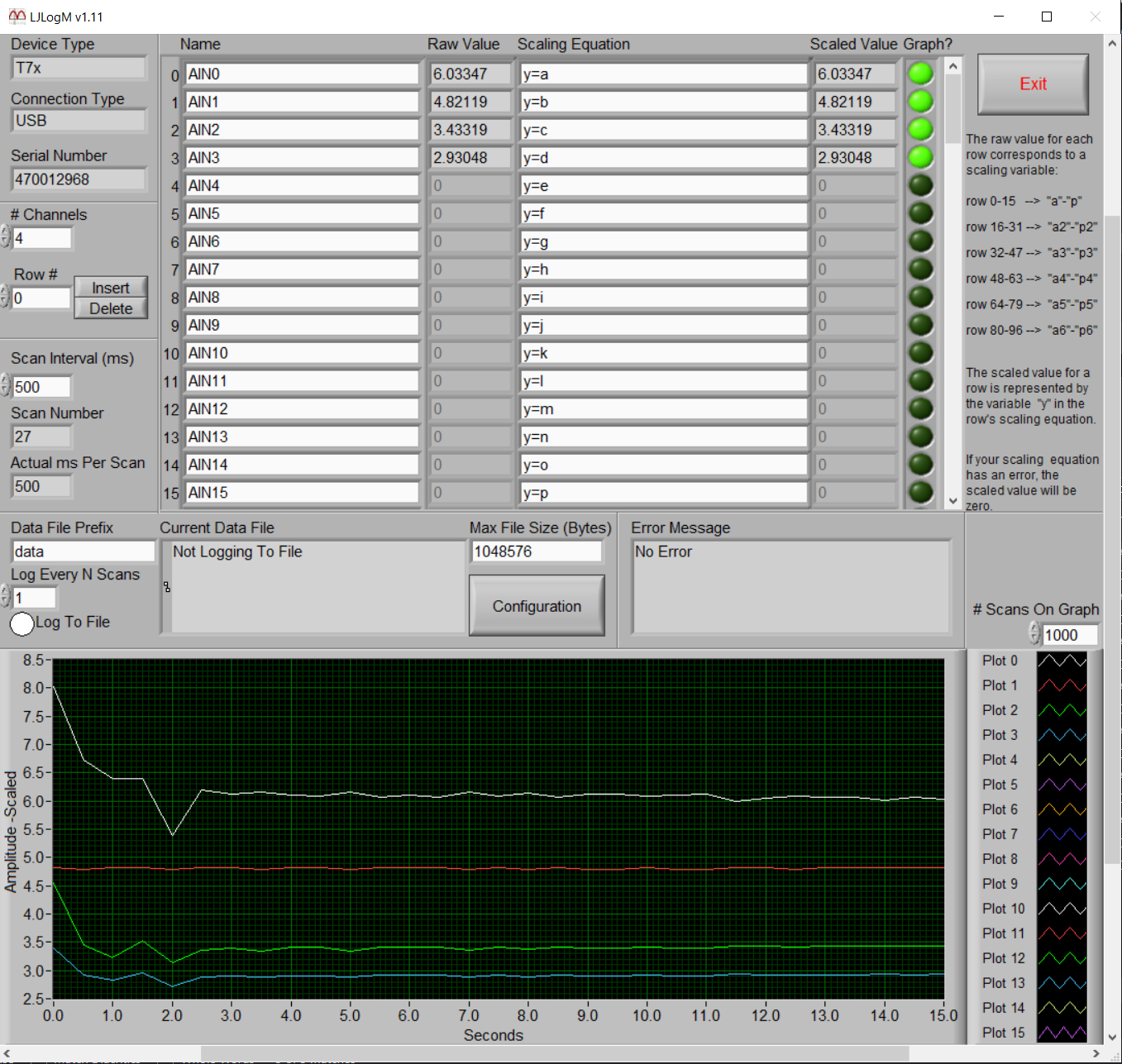This screenshot has height=1064, width=1122.
Task: Click the Plot 6 orange line icon
Action: (1062, 809)
